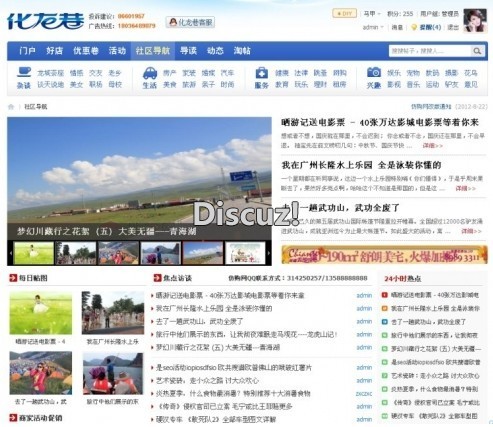Open 去了一趟武功山 post in 焦点访谈 list
This screenshot has width=493, height=427.
[199, 322]
